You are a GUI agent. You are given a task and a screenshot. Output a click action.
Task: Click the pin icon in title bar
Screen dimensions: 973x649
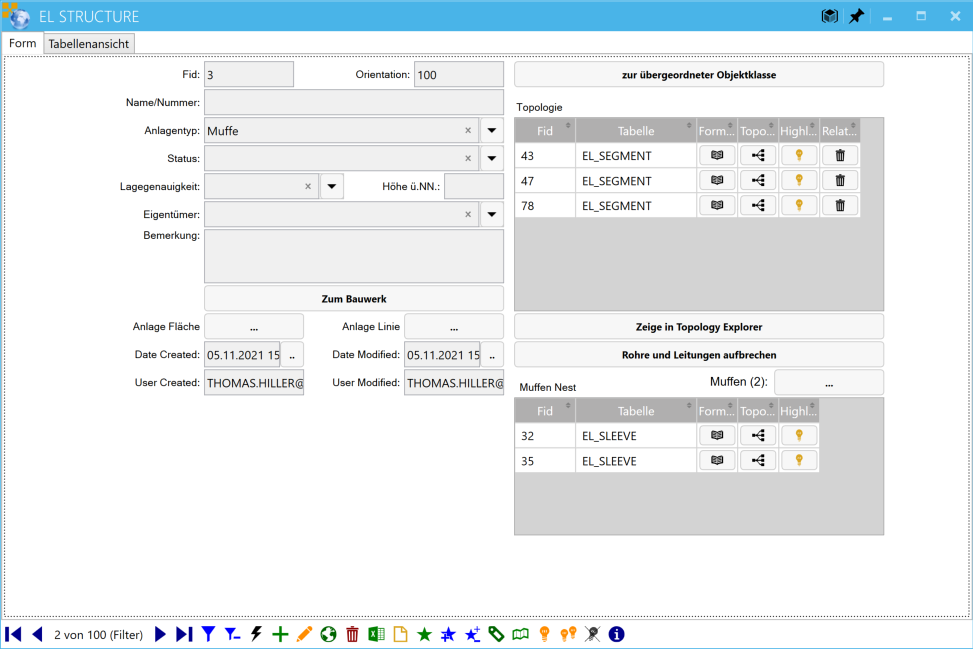point(856,17)
